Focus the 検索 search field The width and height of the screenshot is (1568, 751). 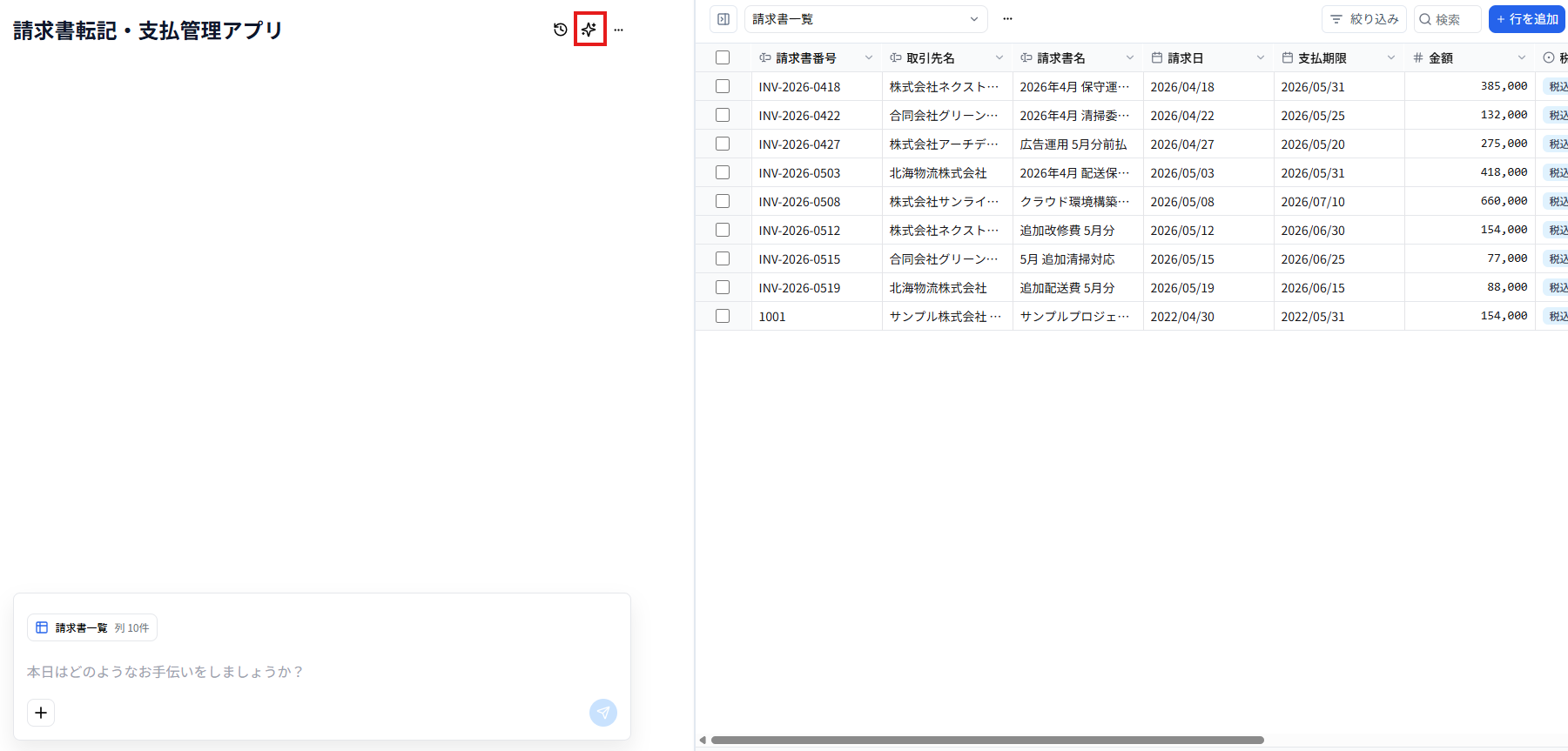[1448, 19]
